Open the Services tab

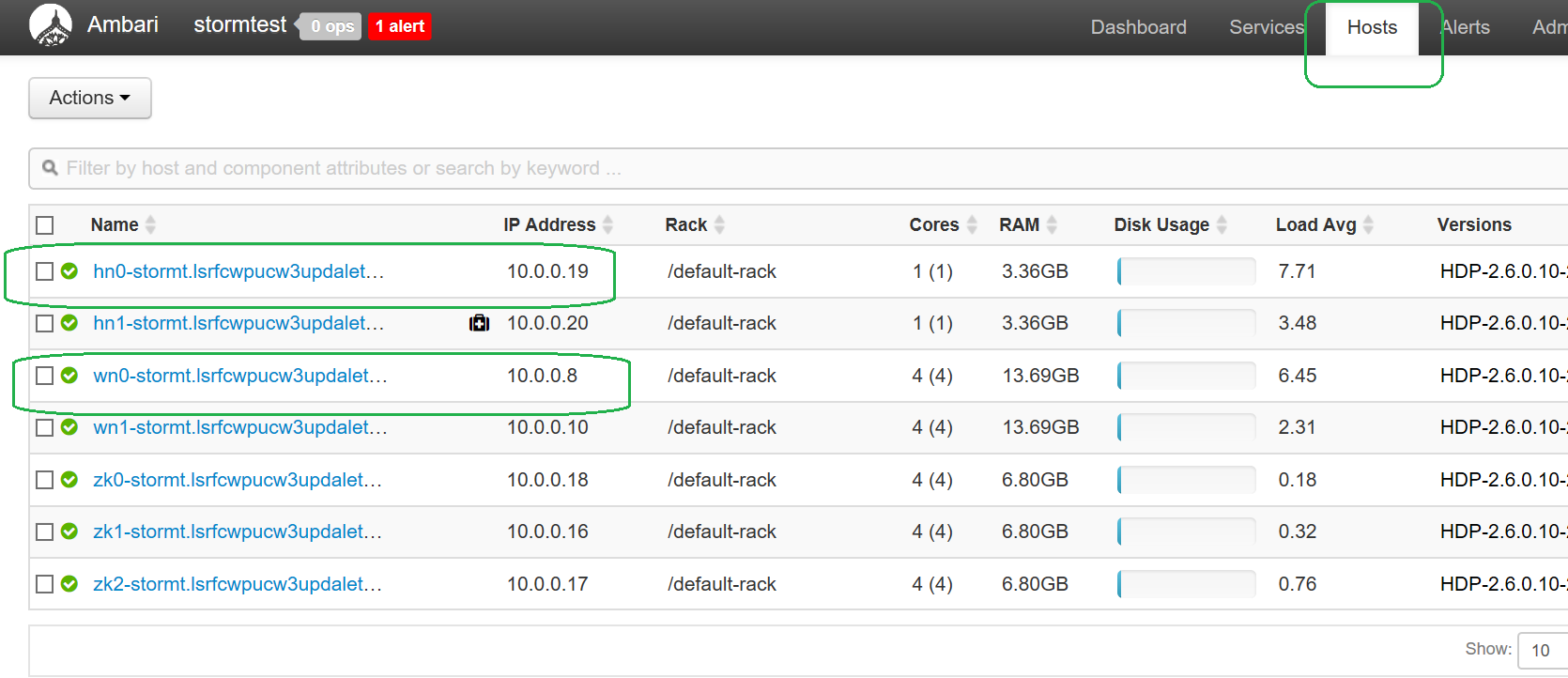[x=1266, y=27]
